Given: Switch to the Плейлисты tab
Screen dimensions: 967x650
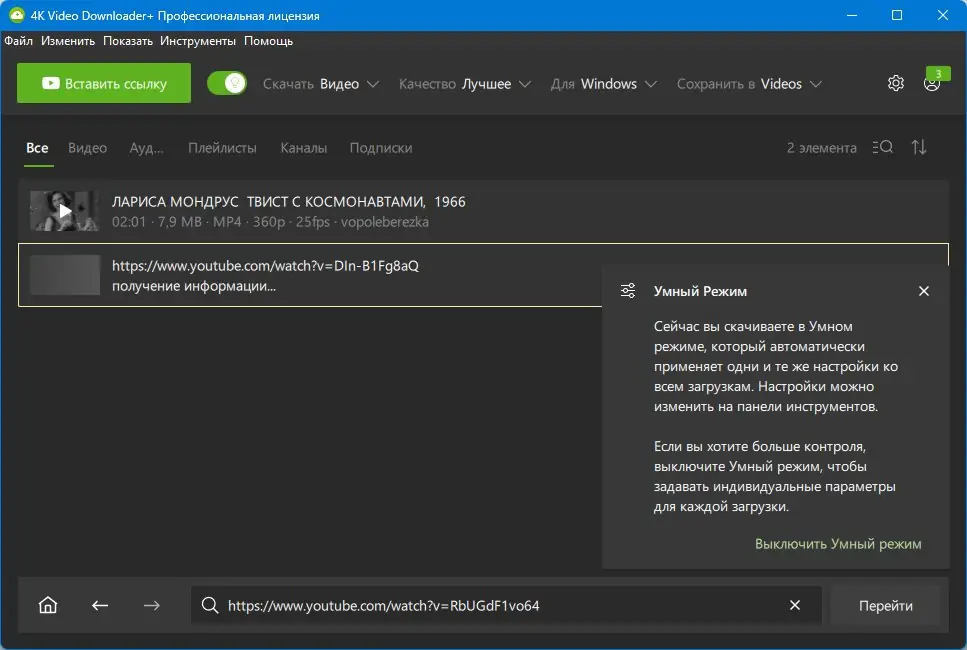Looking at the screenshot, I should tap(222, 148).
